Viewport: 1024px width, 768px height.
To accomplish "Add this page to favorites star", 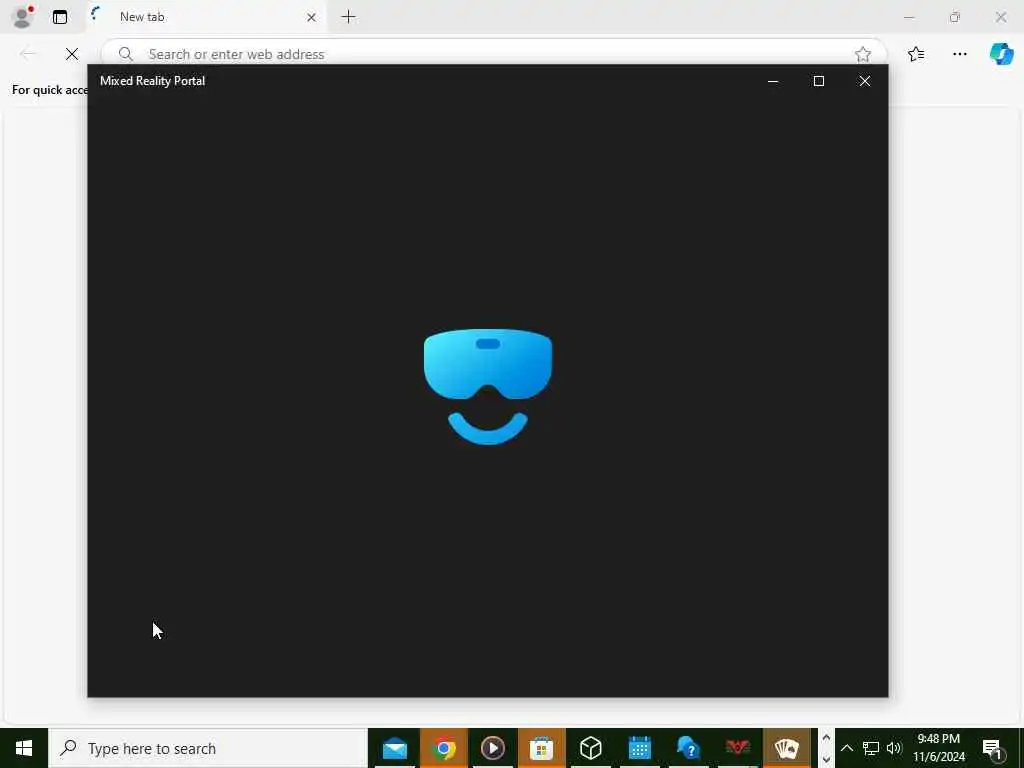I will click(863, 54).
